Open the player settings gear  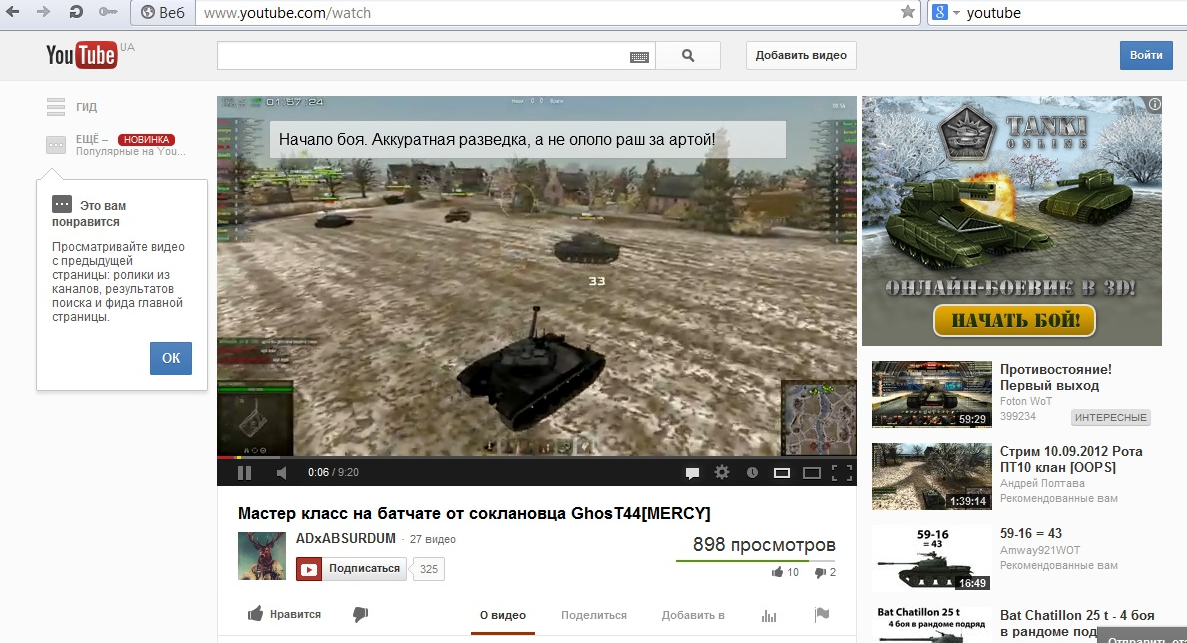[722, 473]
